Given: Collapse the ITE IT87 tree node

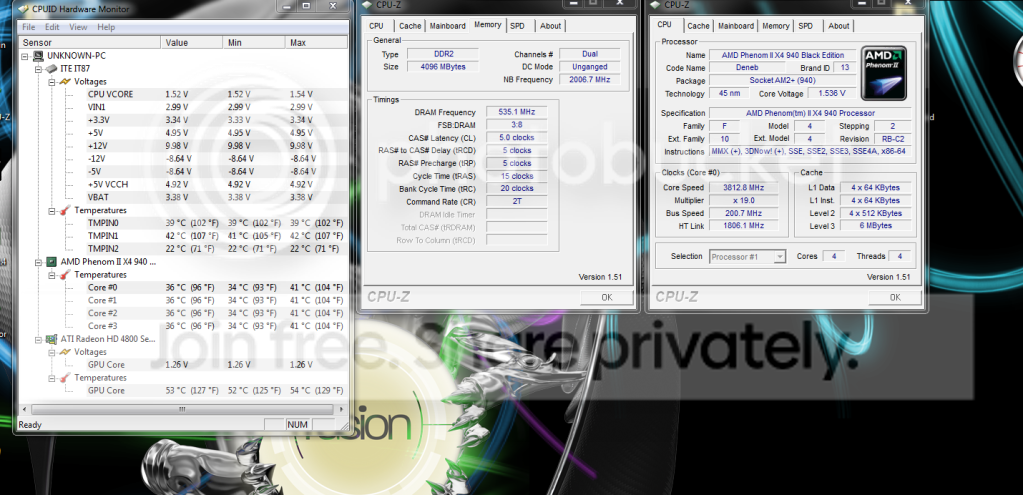Looking at the screenshot, I should click(38, 69).
